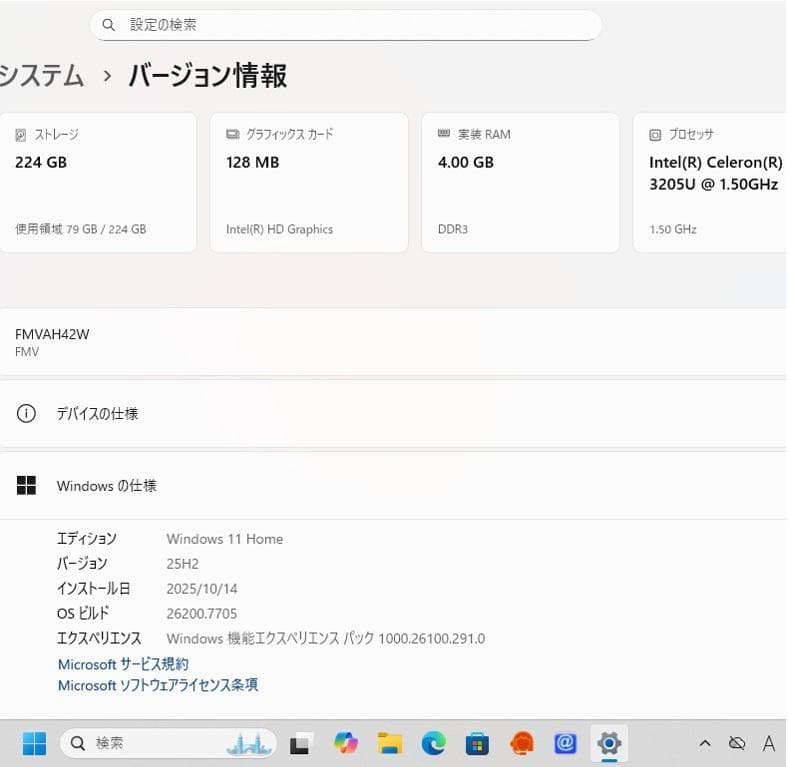Screen dimensions: 788x767
Task: Select the 4.00 GB RAM value
Action: pos(465,162)
